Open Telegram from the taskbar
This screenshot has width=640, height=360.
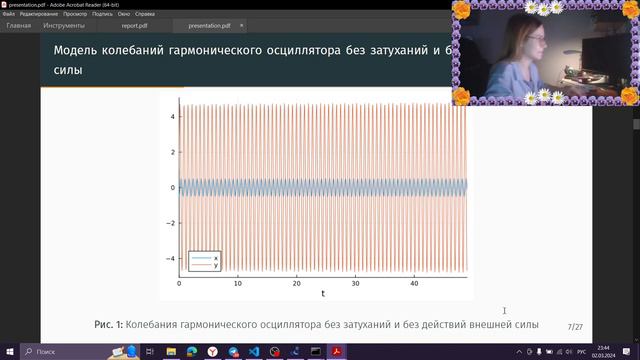coord(233,351)
